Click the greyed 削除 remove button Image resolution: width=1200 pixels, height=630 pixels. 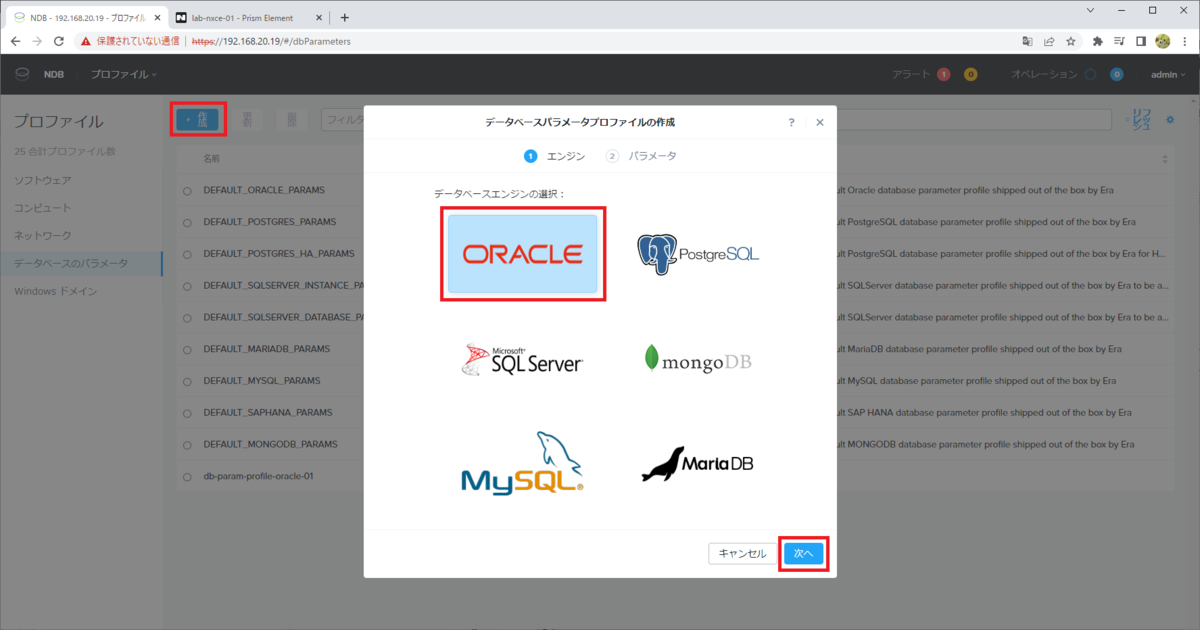point(292,119)
